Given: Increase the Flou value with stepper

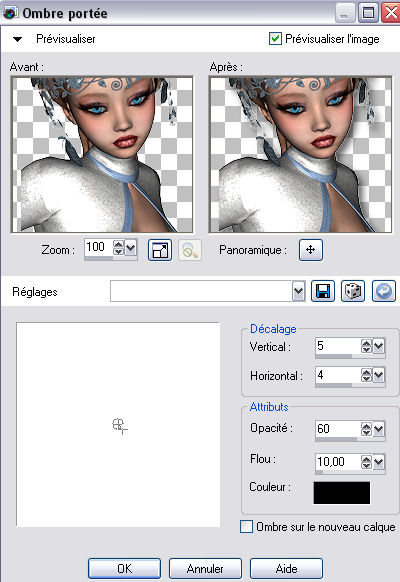Looking at the screenshot, I should tap(366, 458).
